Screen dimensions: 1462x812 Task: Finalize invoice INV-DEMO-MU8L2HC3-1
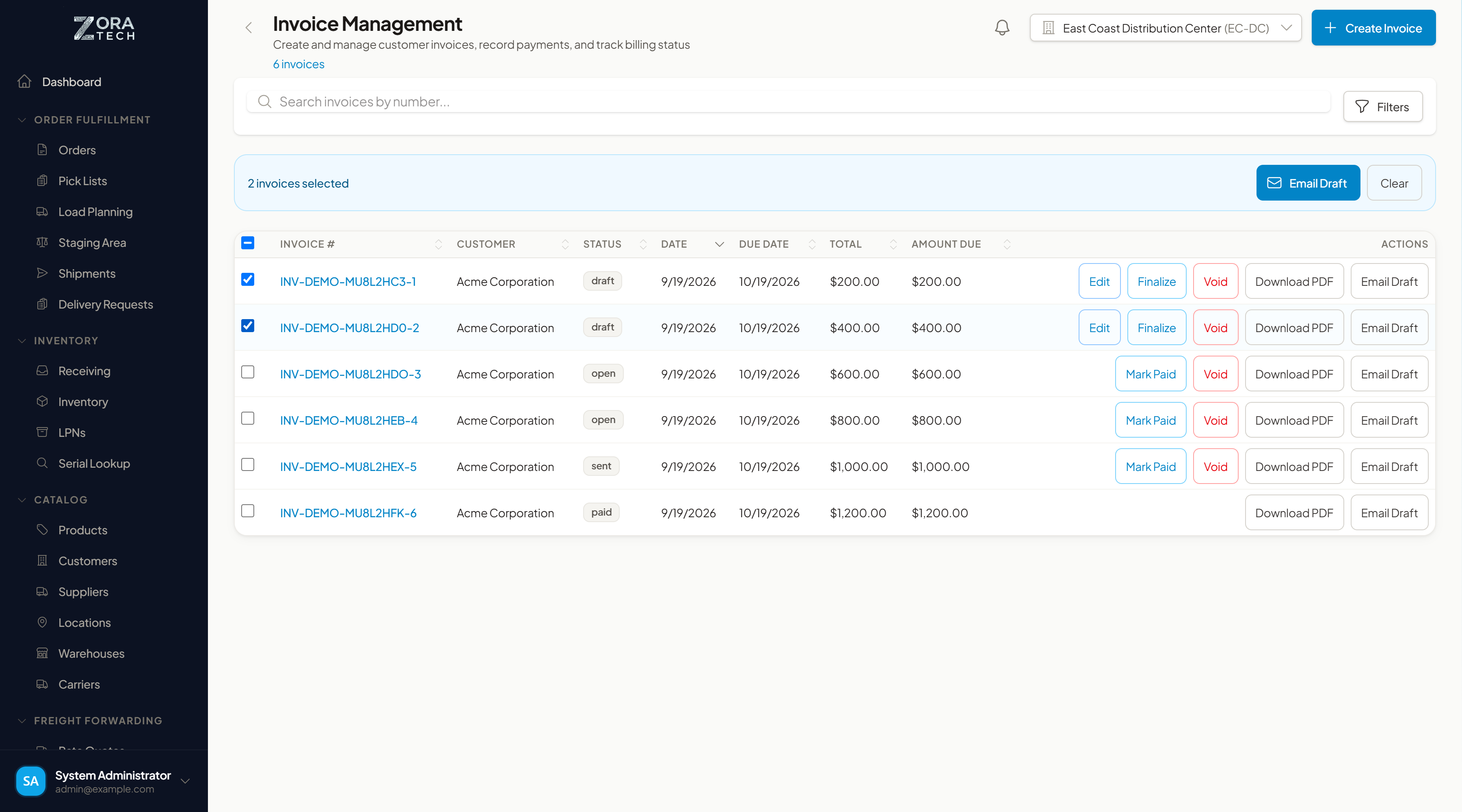click(x=1156, y=281)
